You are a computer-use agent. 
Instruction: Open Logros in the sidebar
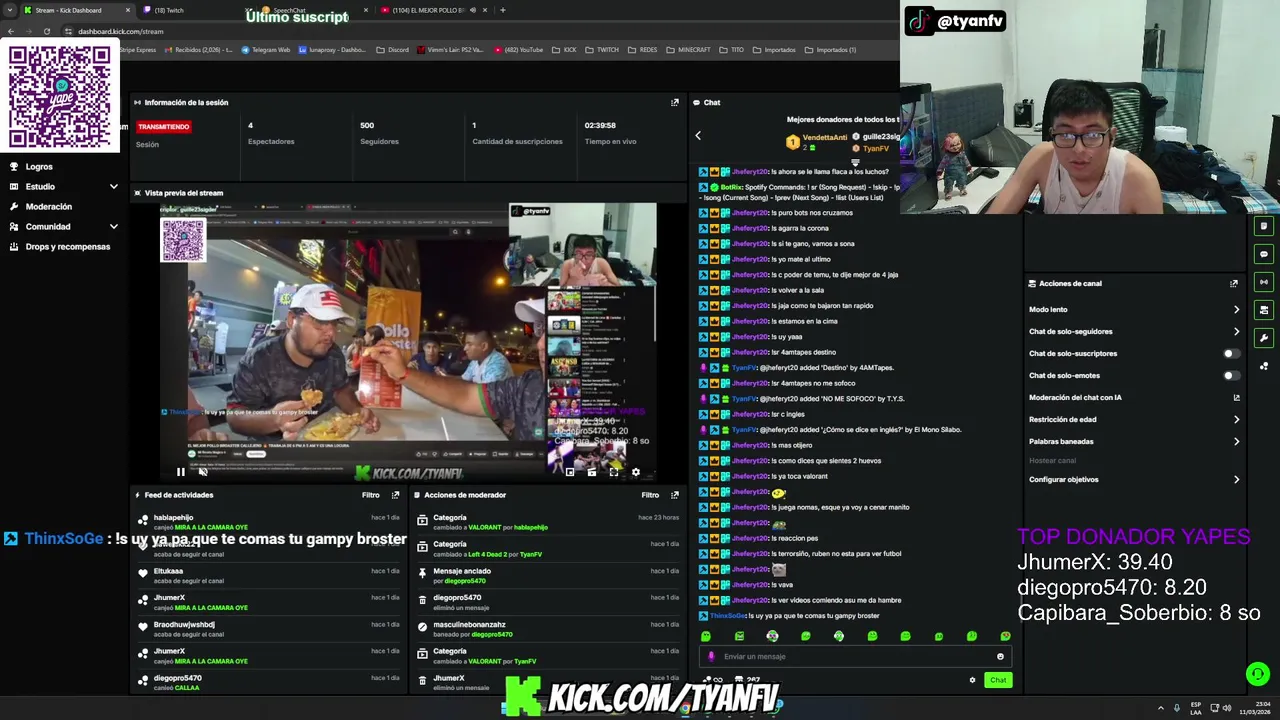(39, 166)
